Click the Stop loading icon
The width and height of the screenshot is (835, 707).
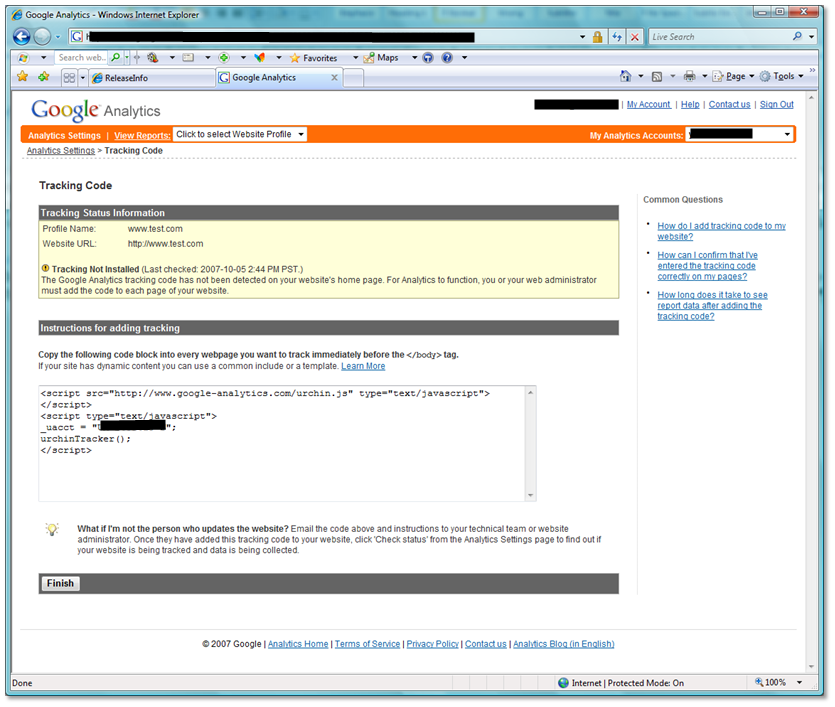(x=634, y=37)
